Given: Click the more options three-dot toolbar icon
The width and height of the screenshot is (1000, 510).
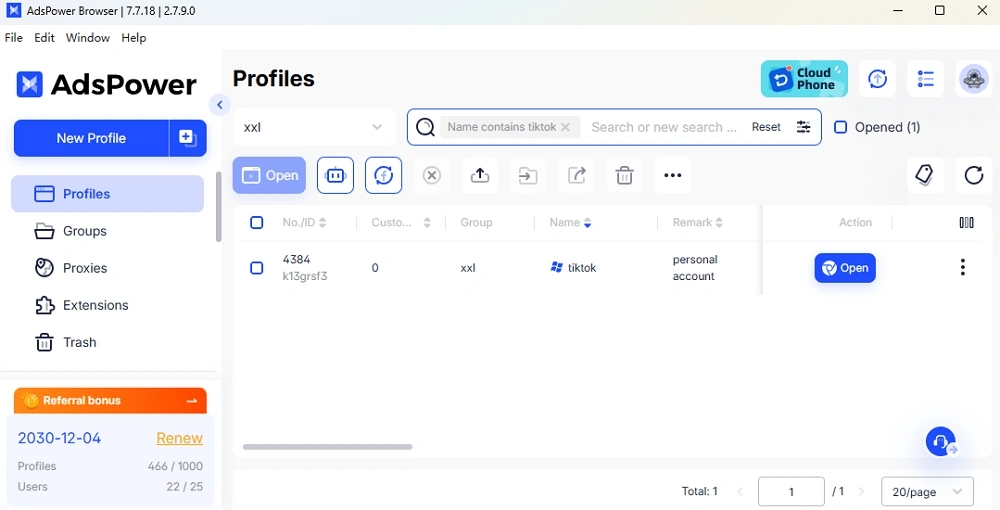Looking at the screenshot, I should 672,176.
